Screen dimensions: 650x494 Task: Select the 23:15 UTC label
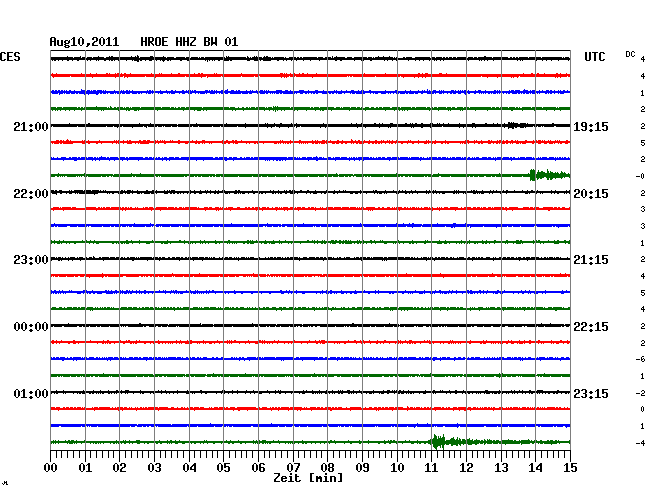[x=591, y=393]
